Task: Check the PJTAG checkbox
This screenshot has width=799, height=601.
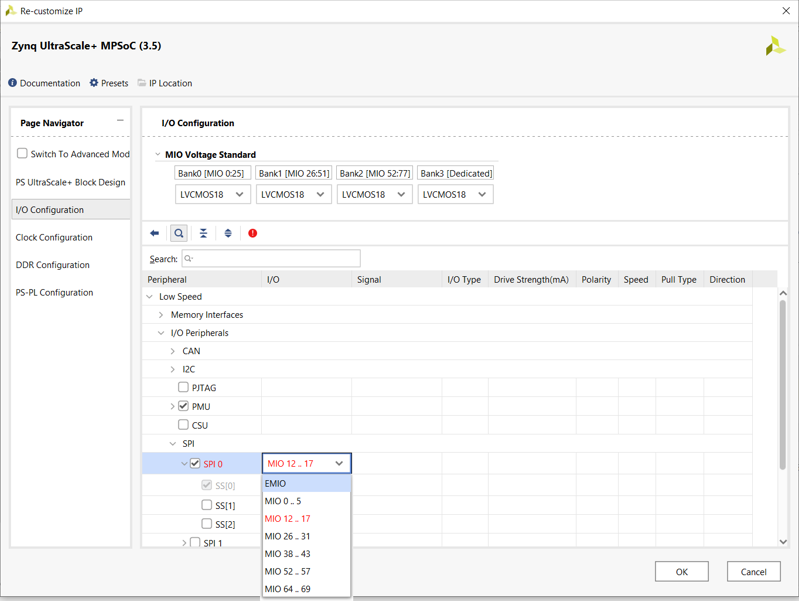Action: [183, 387]
